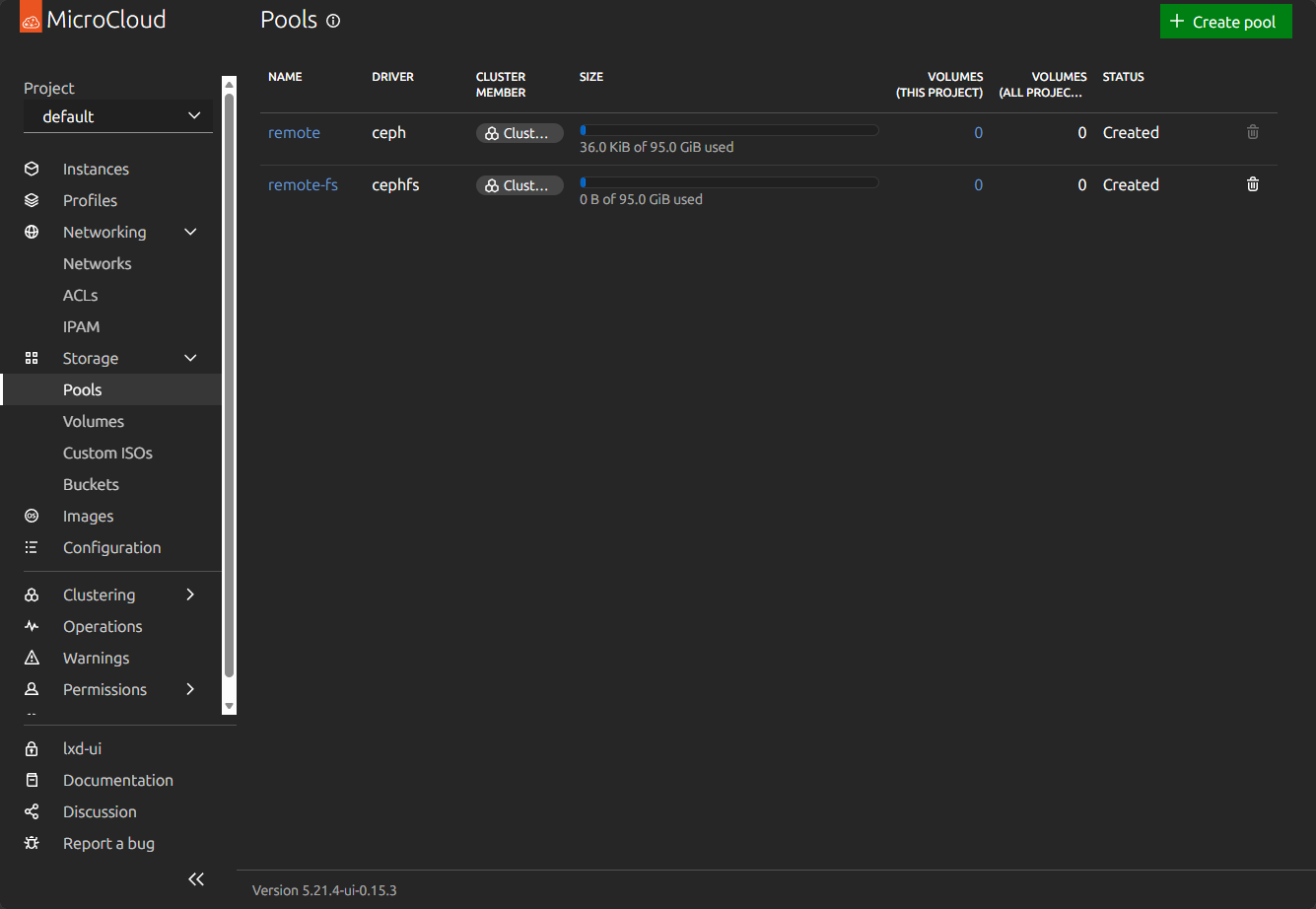Image resolution: width=1316 pixels, height=909 pixels.
Task: Click Cluster member chip for remote pool
Action: (519, 133)
